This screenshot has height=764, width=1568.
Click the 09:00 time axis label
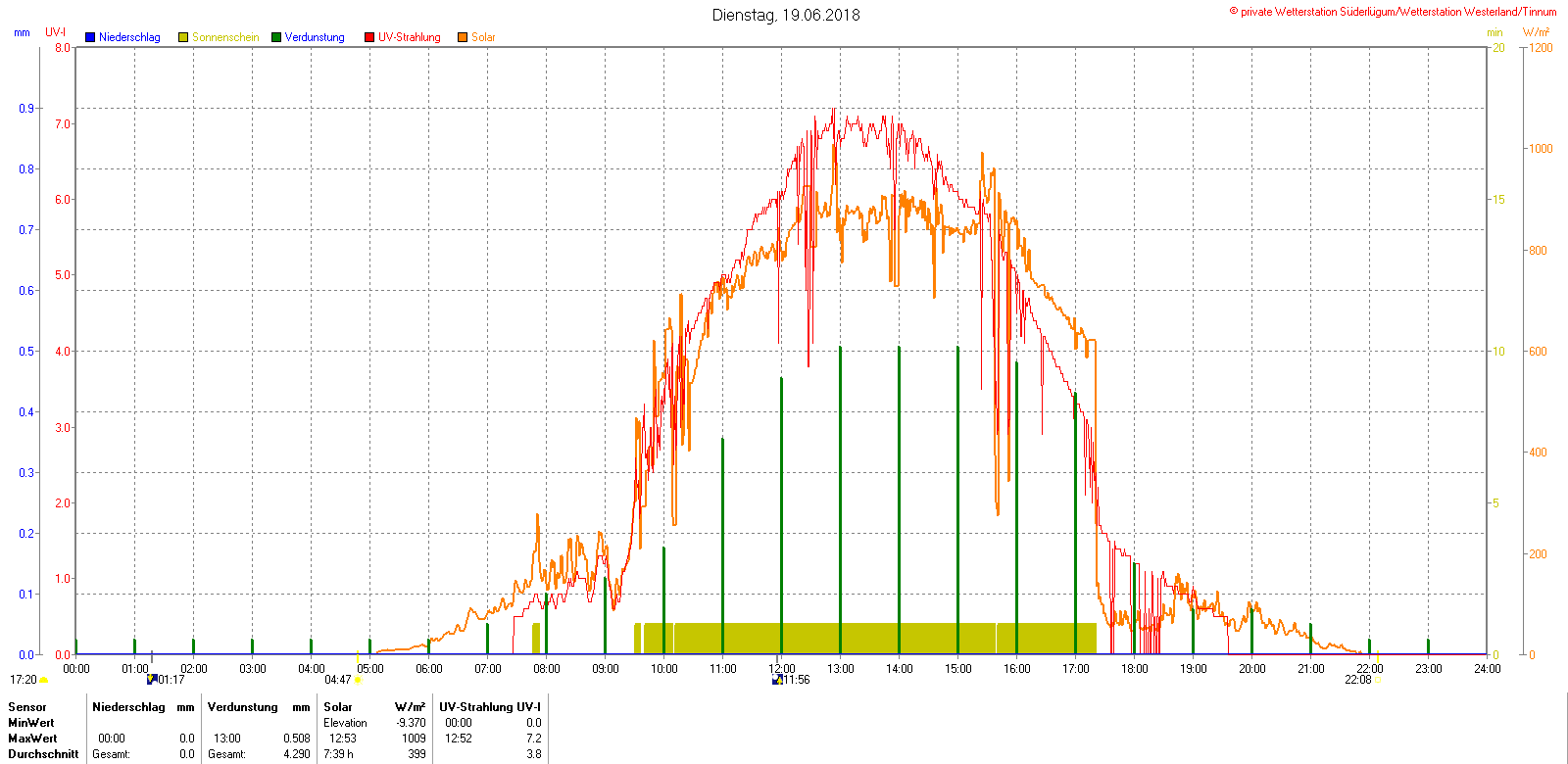tap(606, 669)
